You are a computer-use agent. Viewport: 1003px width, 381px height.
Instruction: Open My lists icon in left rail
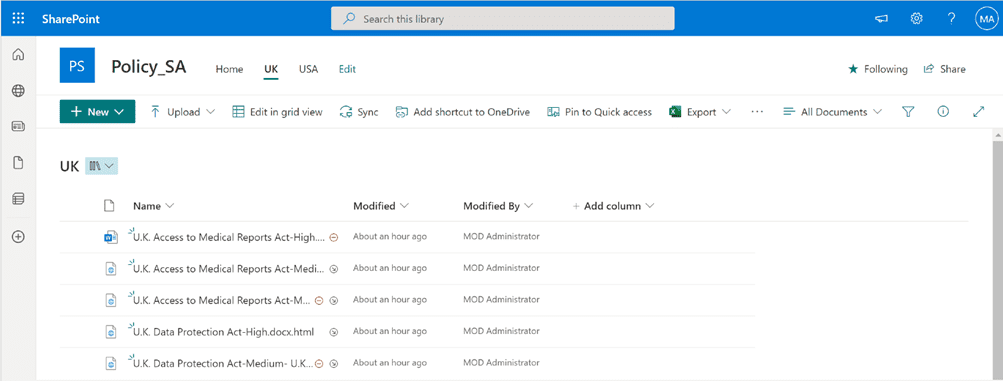[19, 199]
